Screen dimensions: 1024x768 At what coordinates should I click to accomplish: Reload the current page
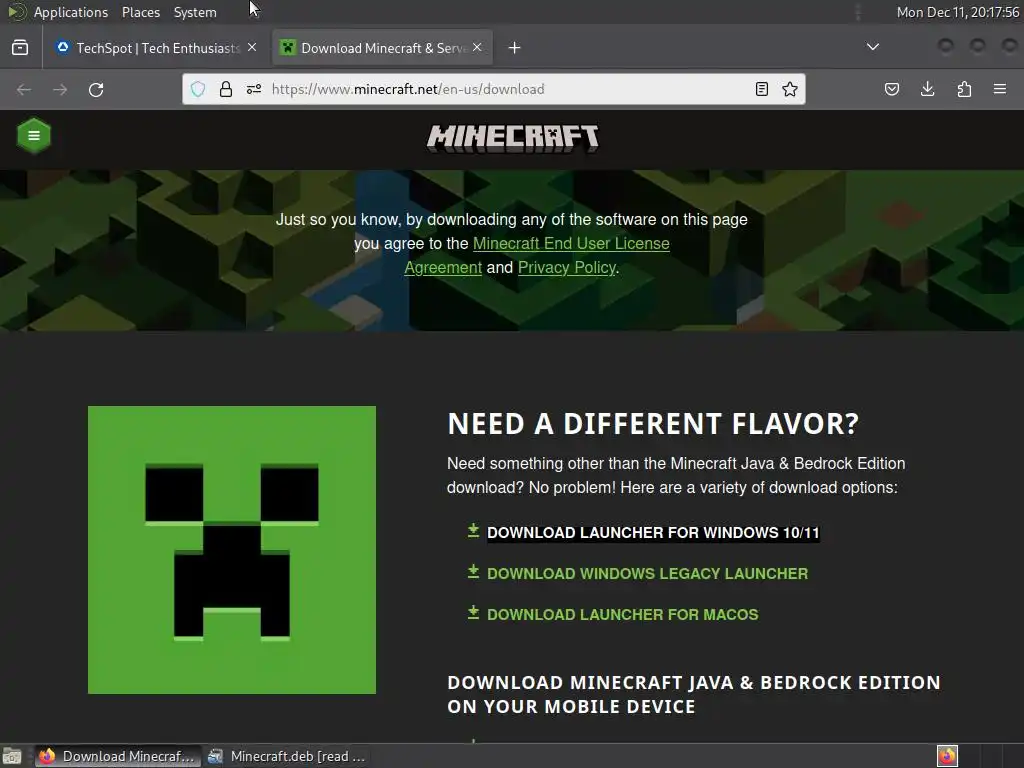pos(96,89)
